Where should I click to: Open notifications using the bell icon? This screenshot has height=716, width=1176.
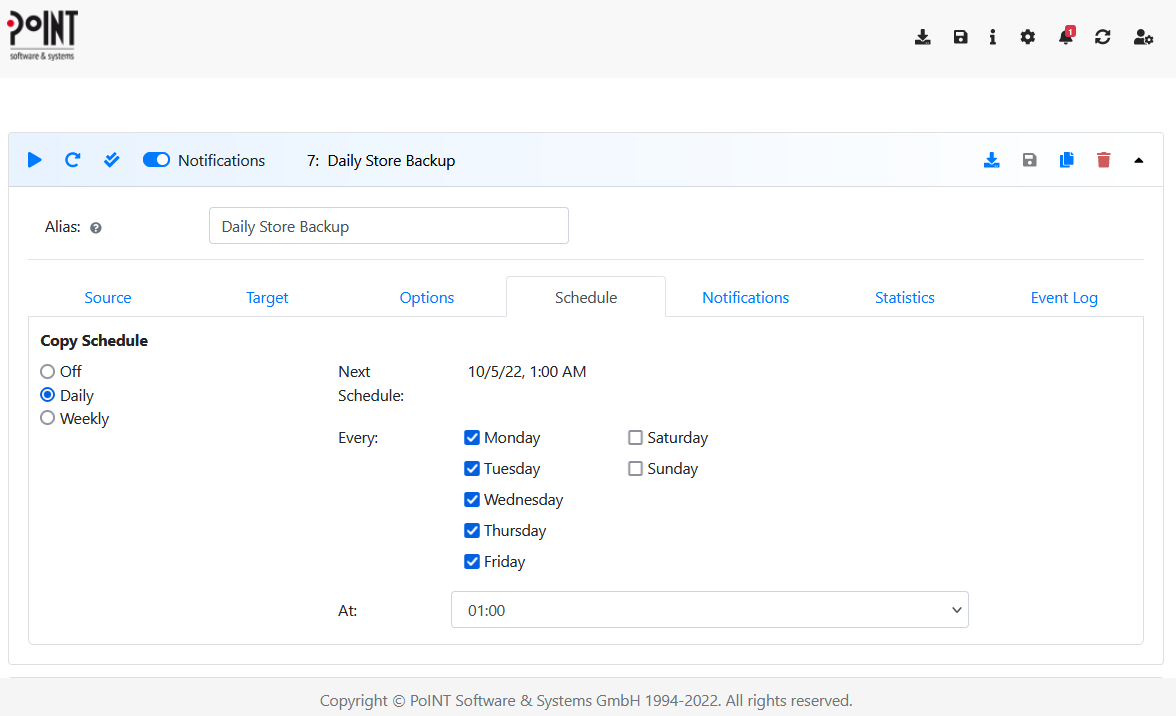(x=1063, y=37)
